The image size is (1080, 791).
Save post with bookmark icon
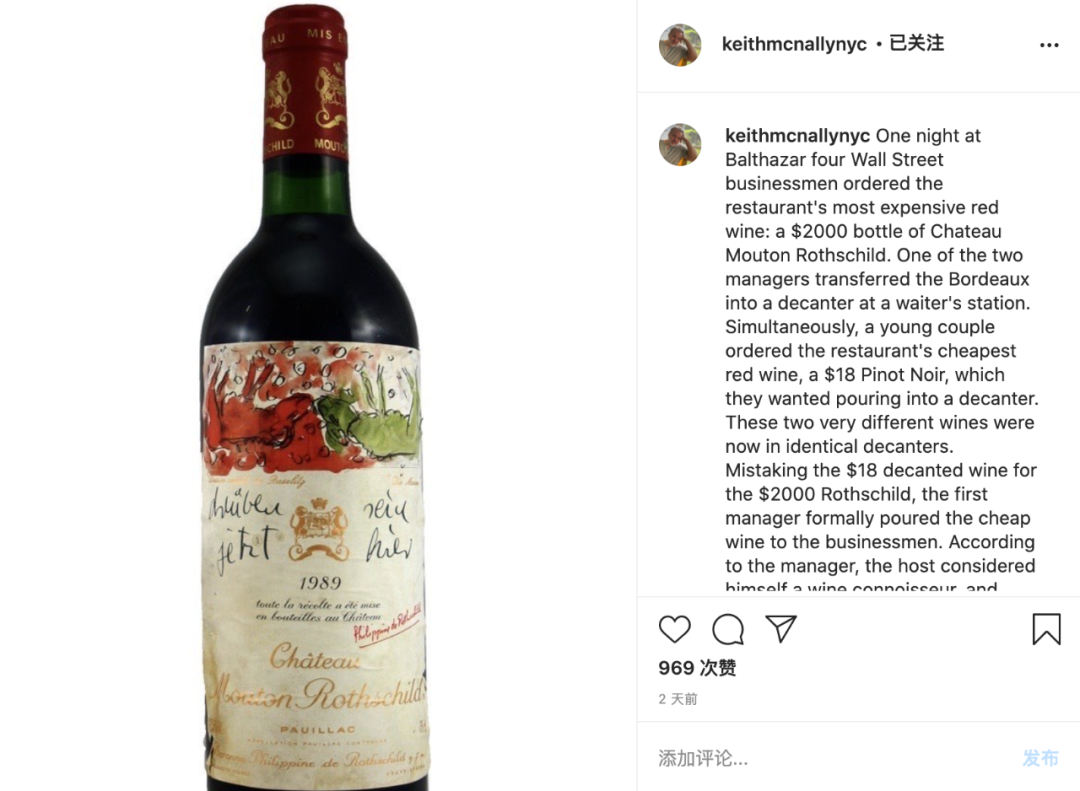point(1046,629)
